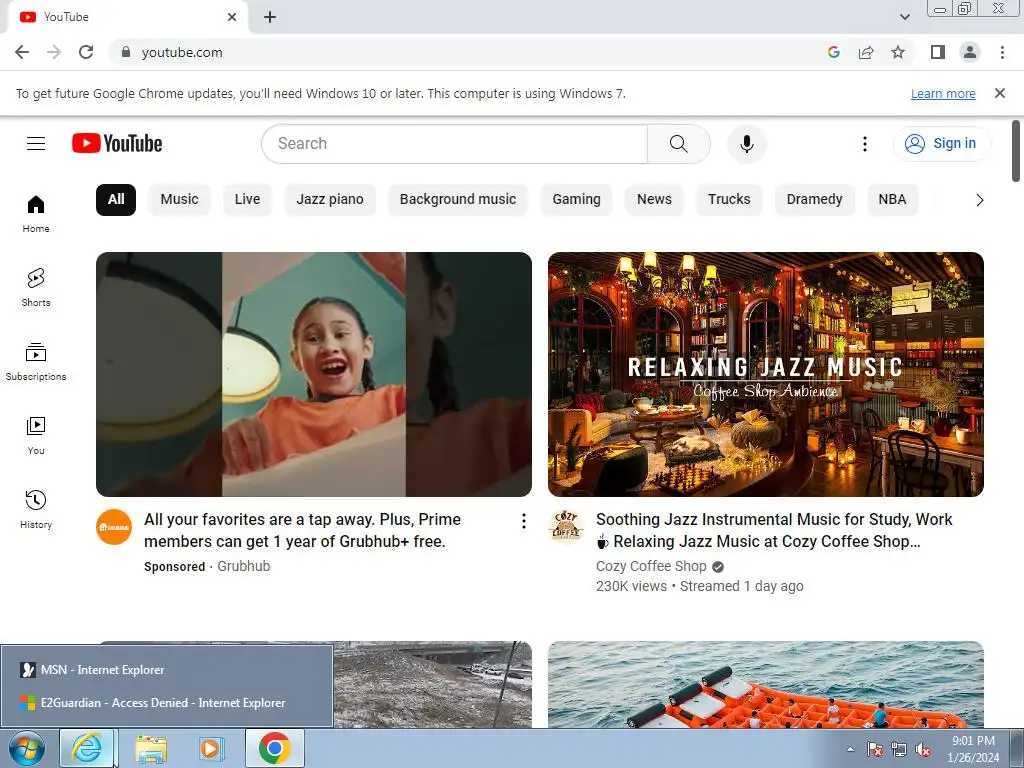
Task: Select the Jazz piano category chip
Action: tap(330, 199)
